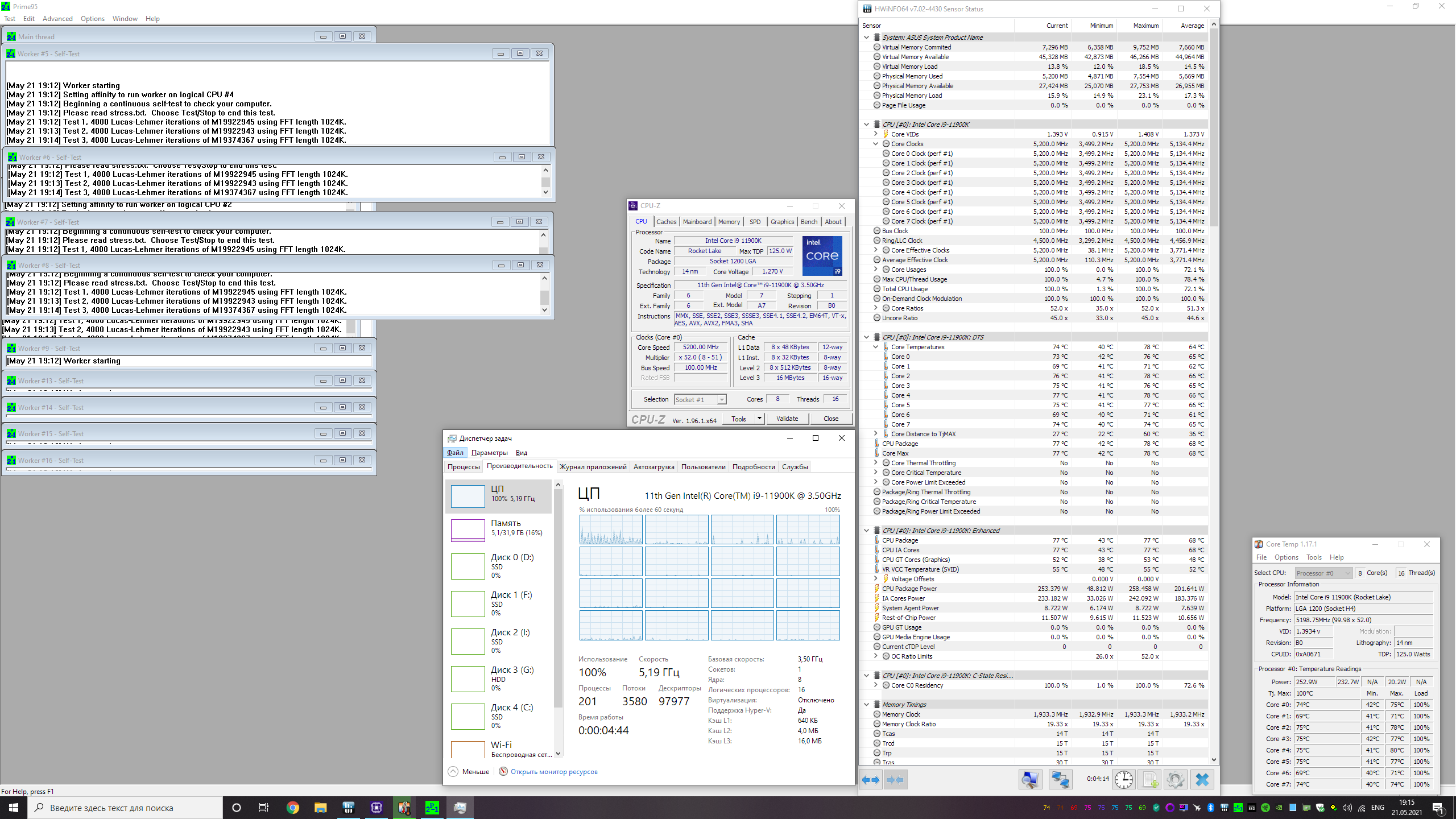Click Prime95 green icon in taskbar

pos(432,808)
